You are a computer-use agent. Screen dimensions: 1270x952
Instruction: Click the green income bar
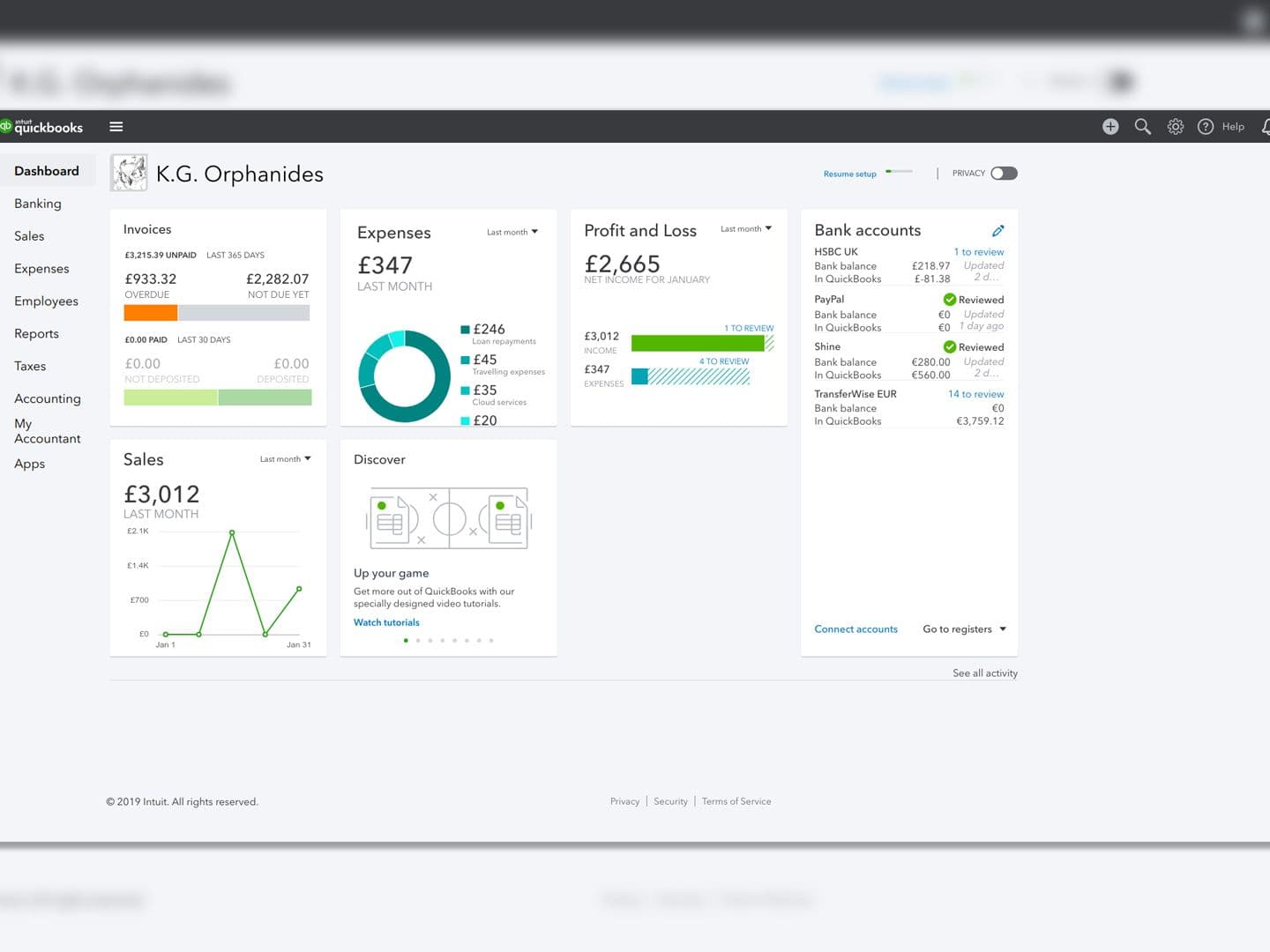pyautogui.click(x=698, y=344)
